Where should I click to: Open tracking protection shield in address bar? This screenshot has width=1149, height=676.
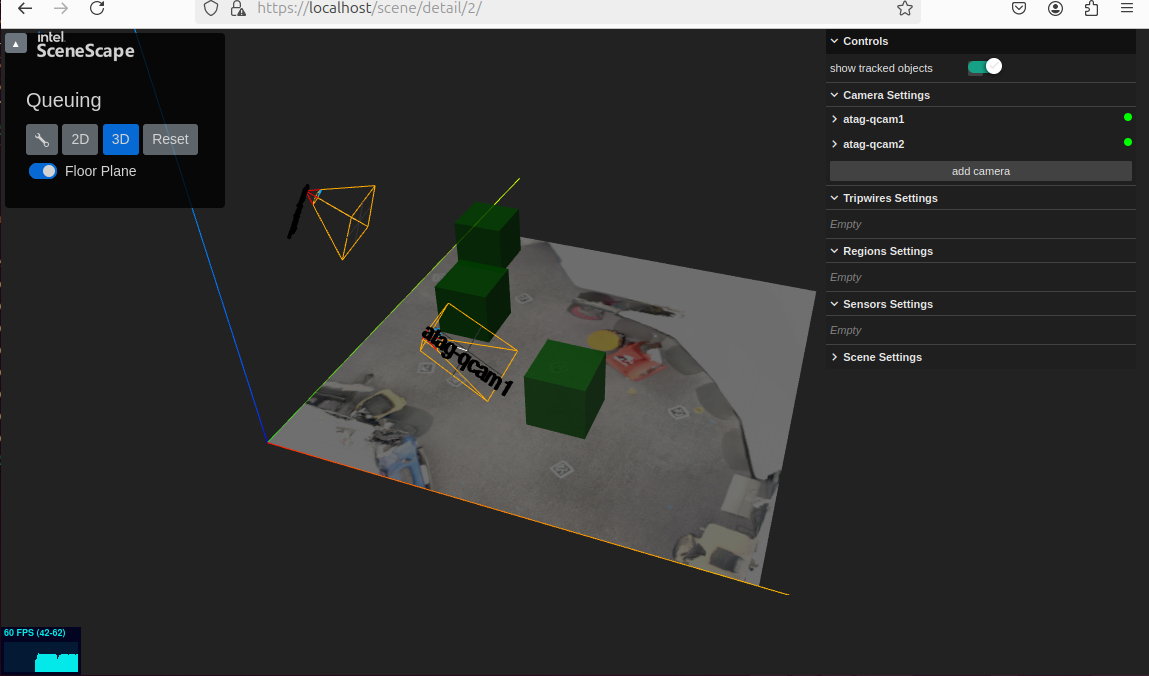pyautogui.click(x=210, y=8)
